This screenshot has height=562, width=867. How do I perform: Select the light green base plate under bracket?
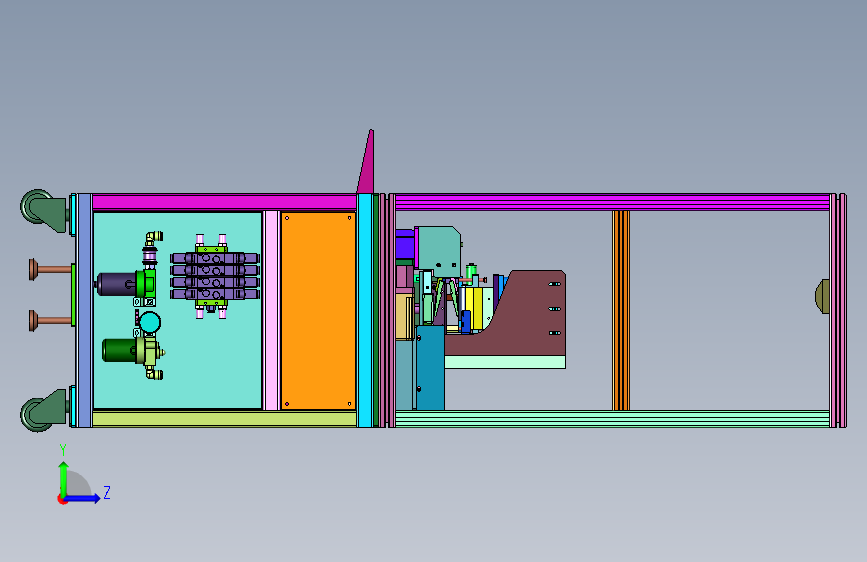pos(505,362)
